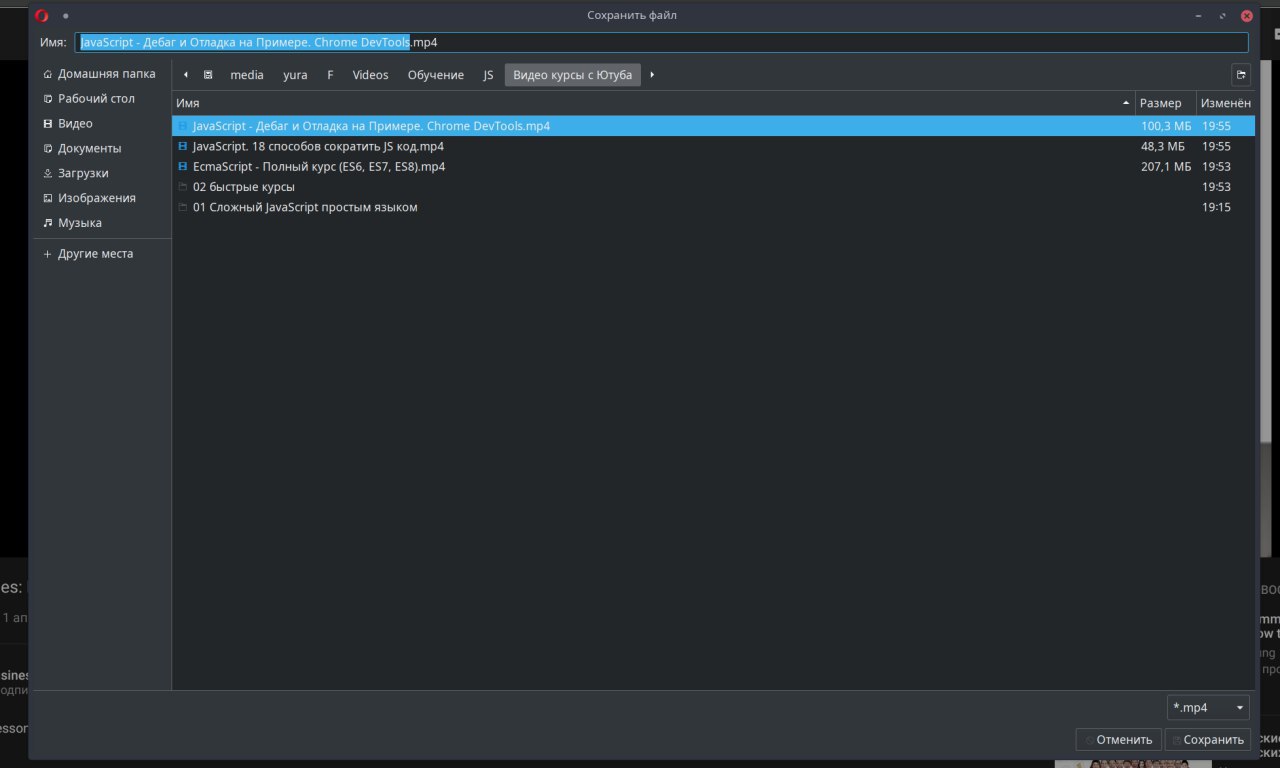Open Домашняя папка in the sidebar
The image size is (1280, 768).
[100, 74]
